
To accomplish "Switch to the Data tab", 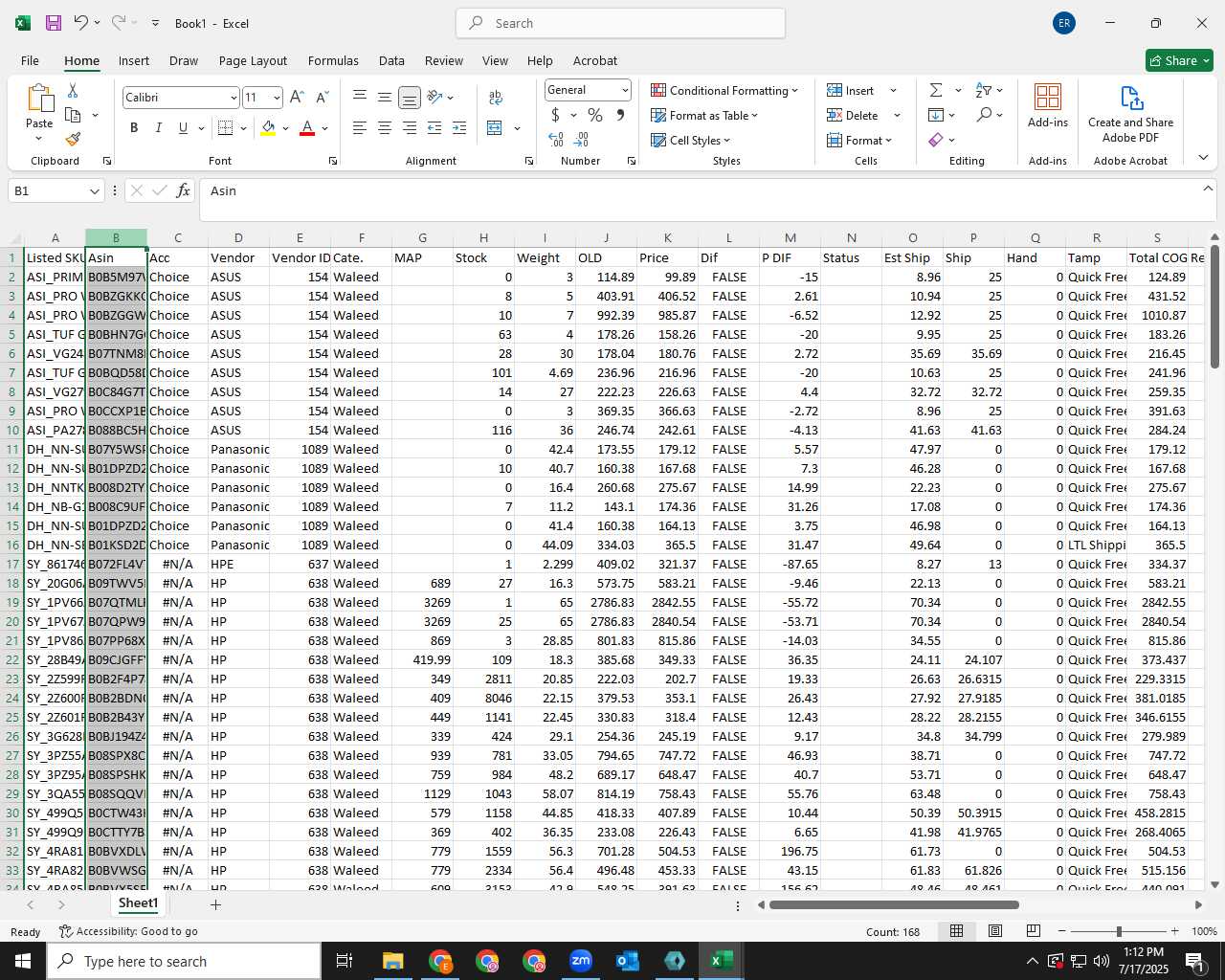I will (x=391, y=60).
